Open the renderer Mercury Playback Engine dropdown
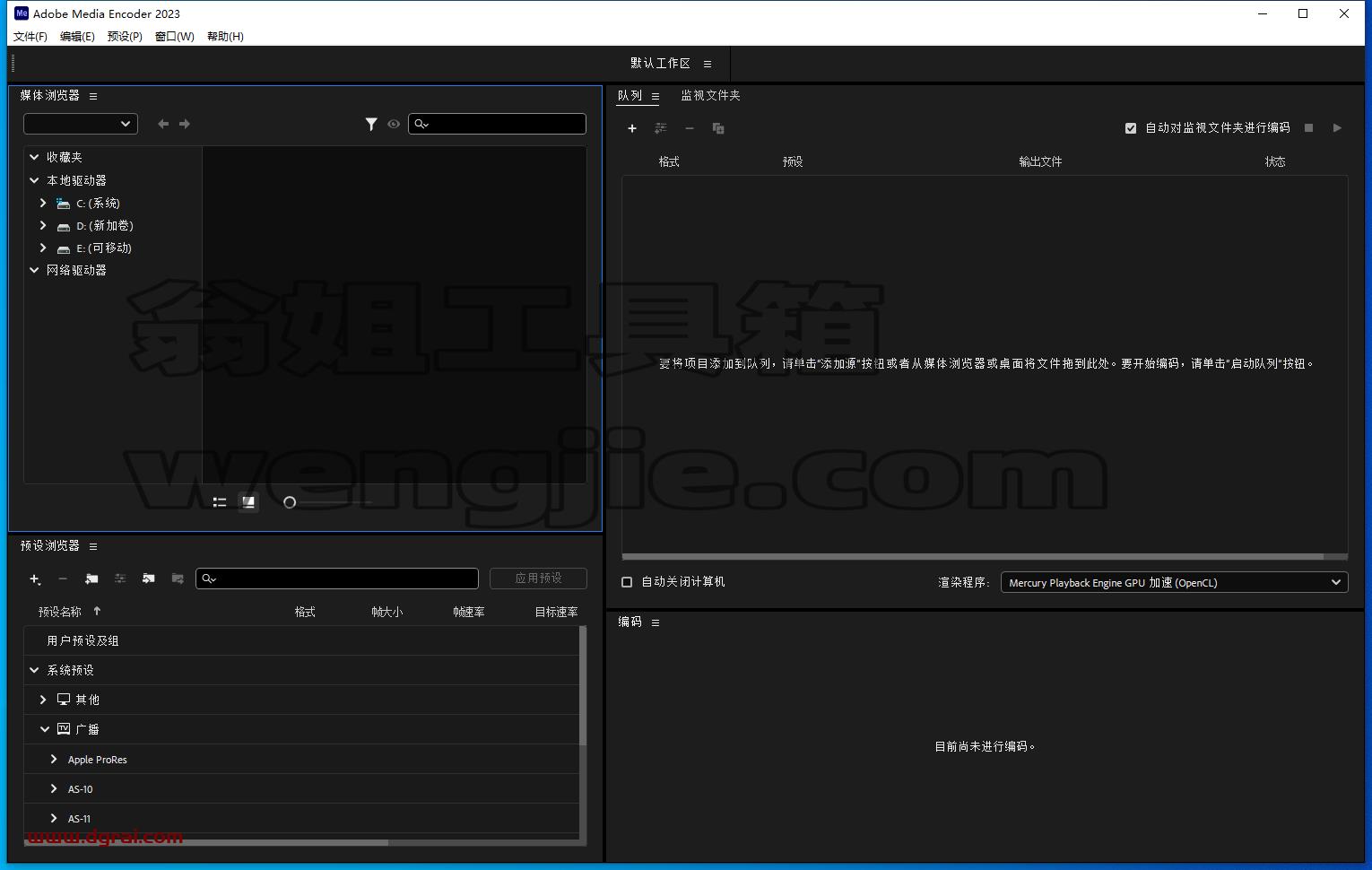The image size is (1372, 870). [1174, 582]
